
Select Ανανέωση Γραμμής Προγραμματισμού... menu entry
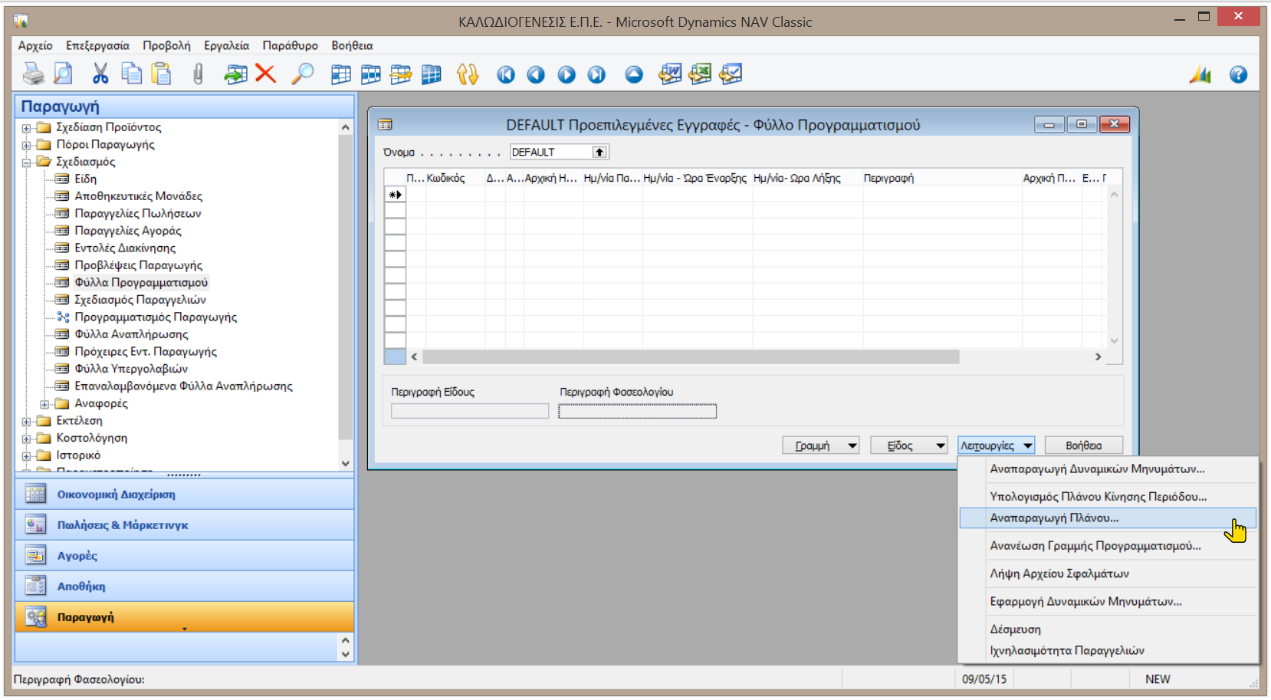pos(1107,546)
